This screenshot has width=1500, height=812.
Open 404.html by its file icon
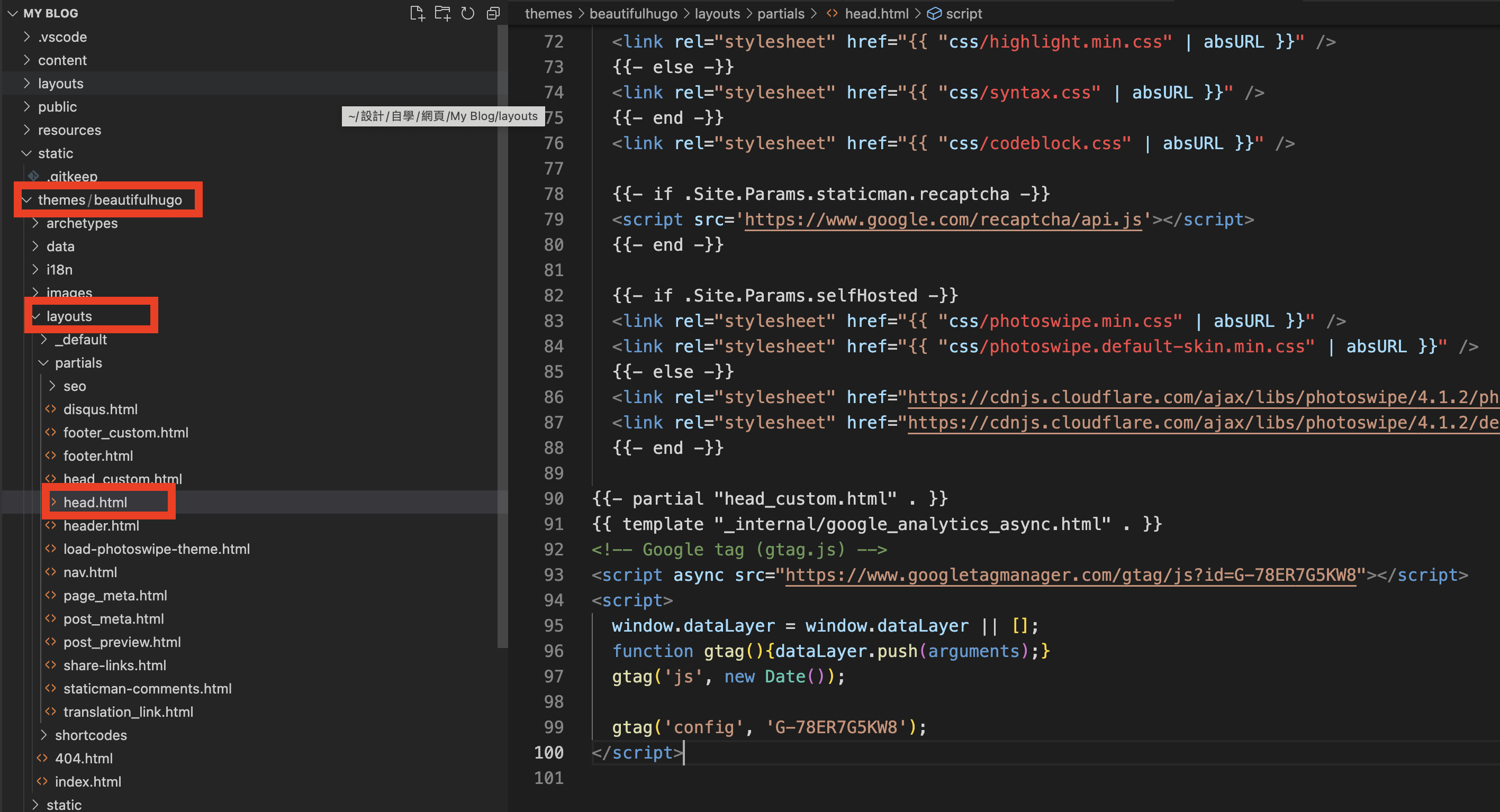(42, 759)
